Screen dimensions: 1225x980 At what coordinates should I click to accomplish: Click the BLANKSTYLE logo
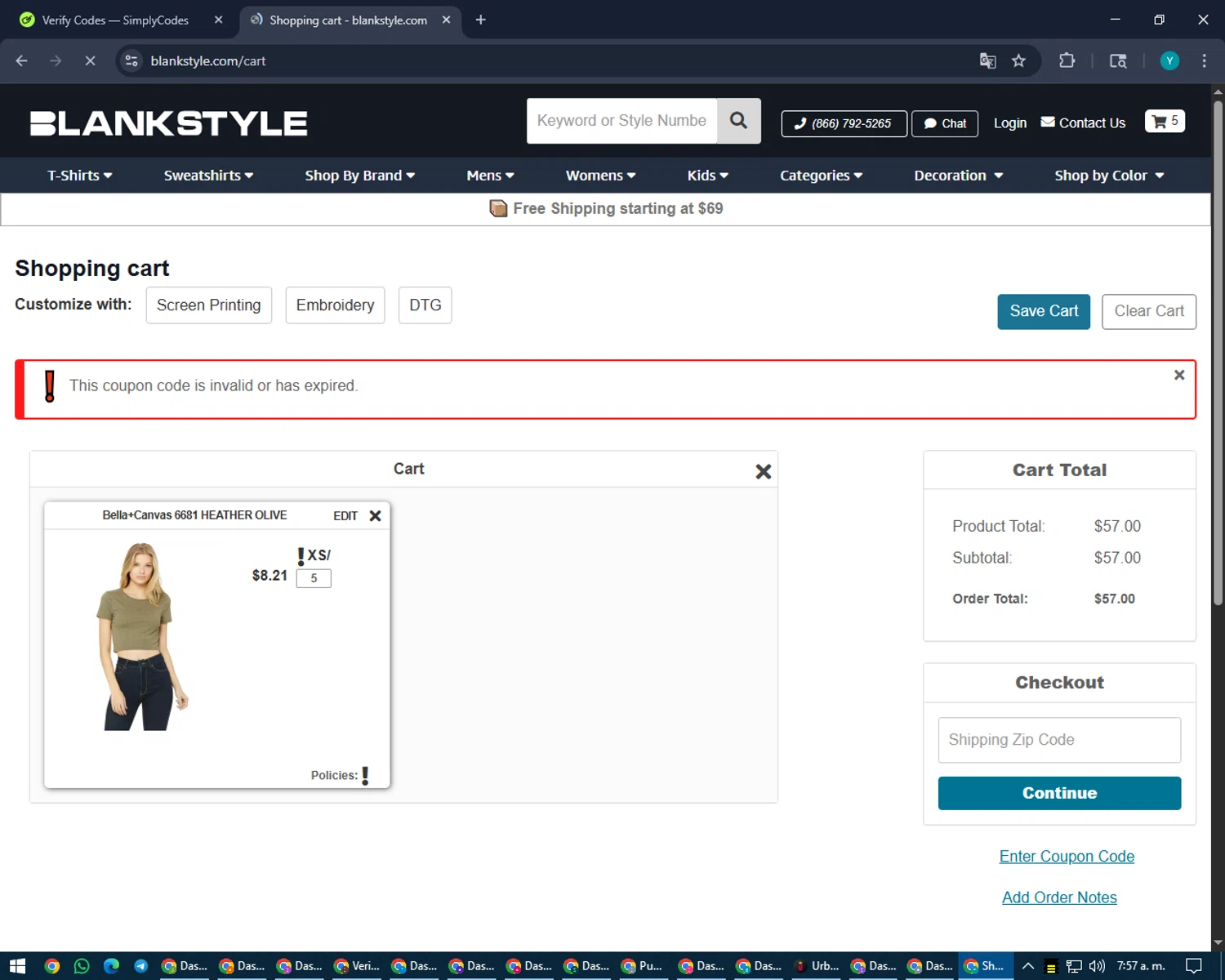pyautogui.click(x=169, y=123)
